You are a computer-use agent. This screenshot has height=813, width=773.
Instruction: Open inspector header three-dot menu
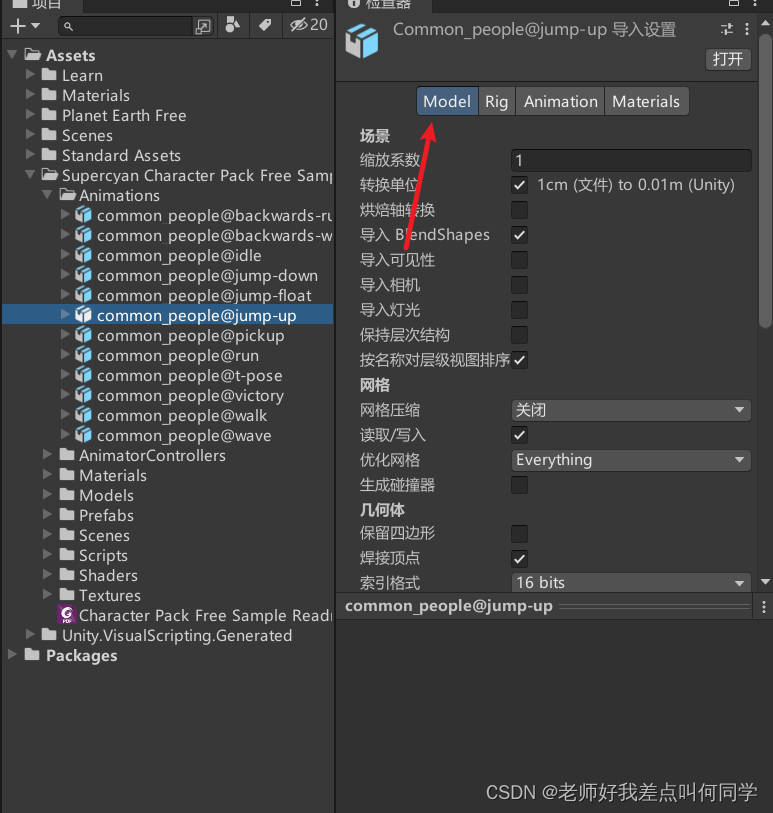[x=747, y=29]
